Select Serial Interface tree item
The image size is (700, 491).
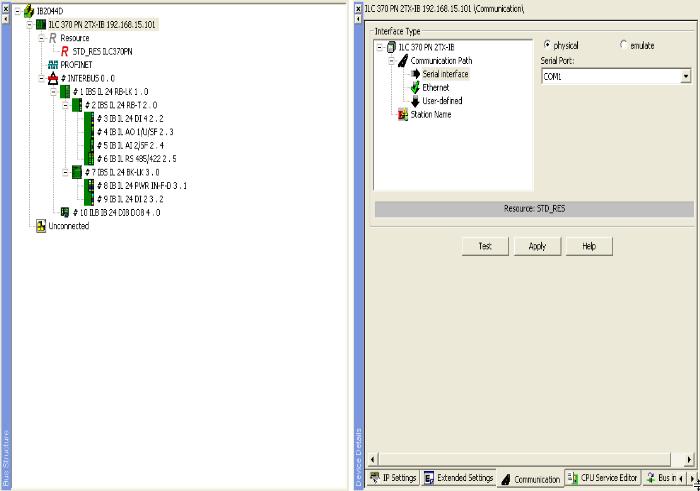[446, 74]
